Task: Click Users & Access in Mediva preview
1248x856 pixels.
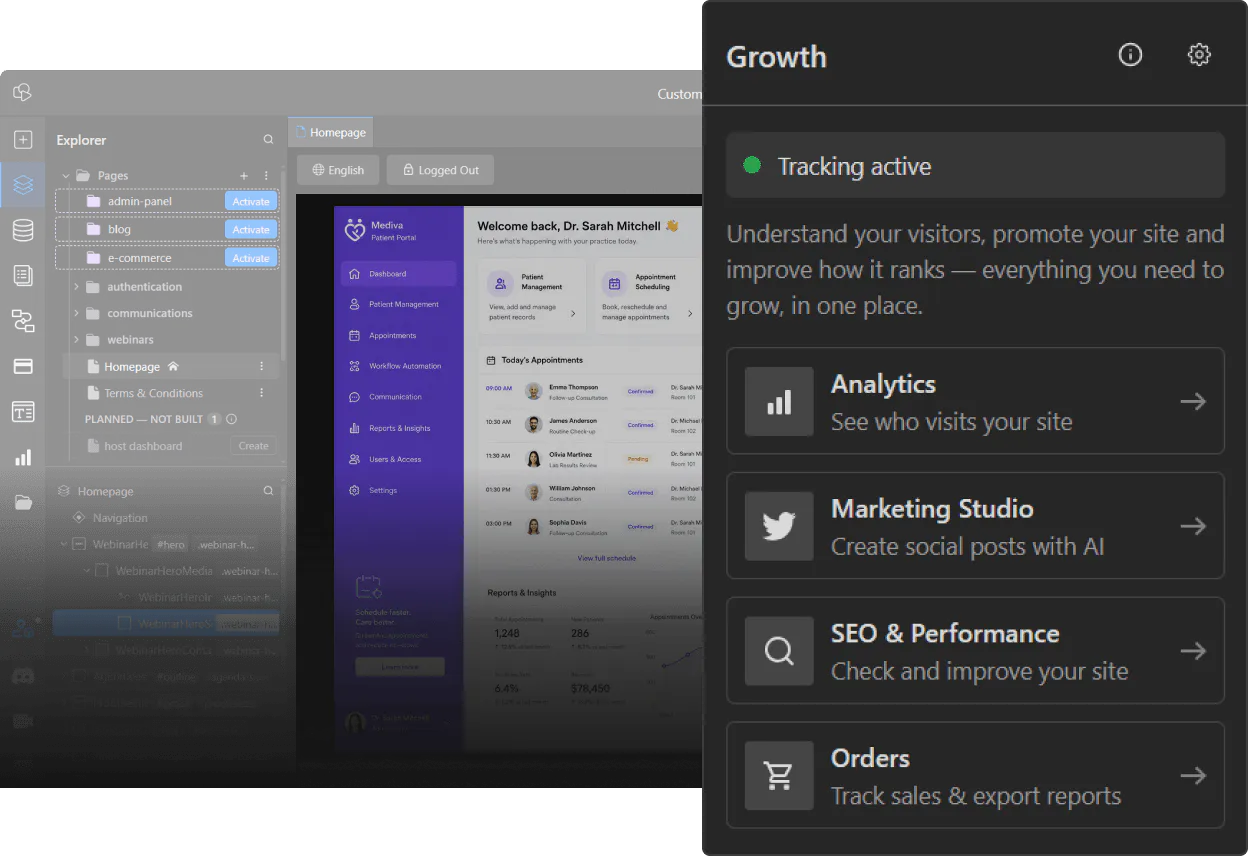Action: click(398, 459)
